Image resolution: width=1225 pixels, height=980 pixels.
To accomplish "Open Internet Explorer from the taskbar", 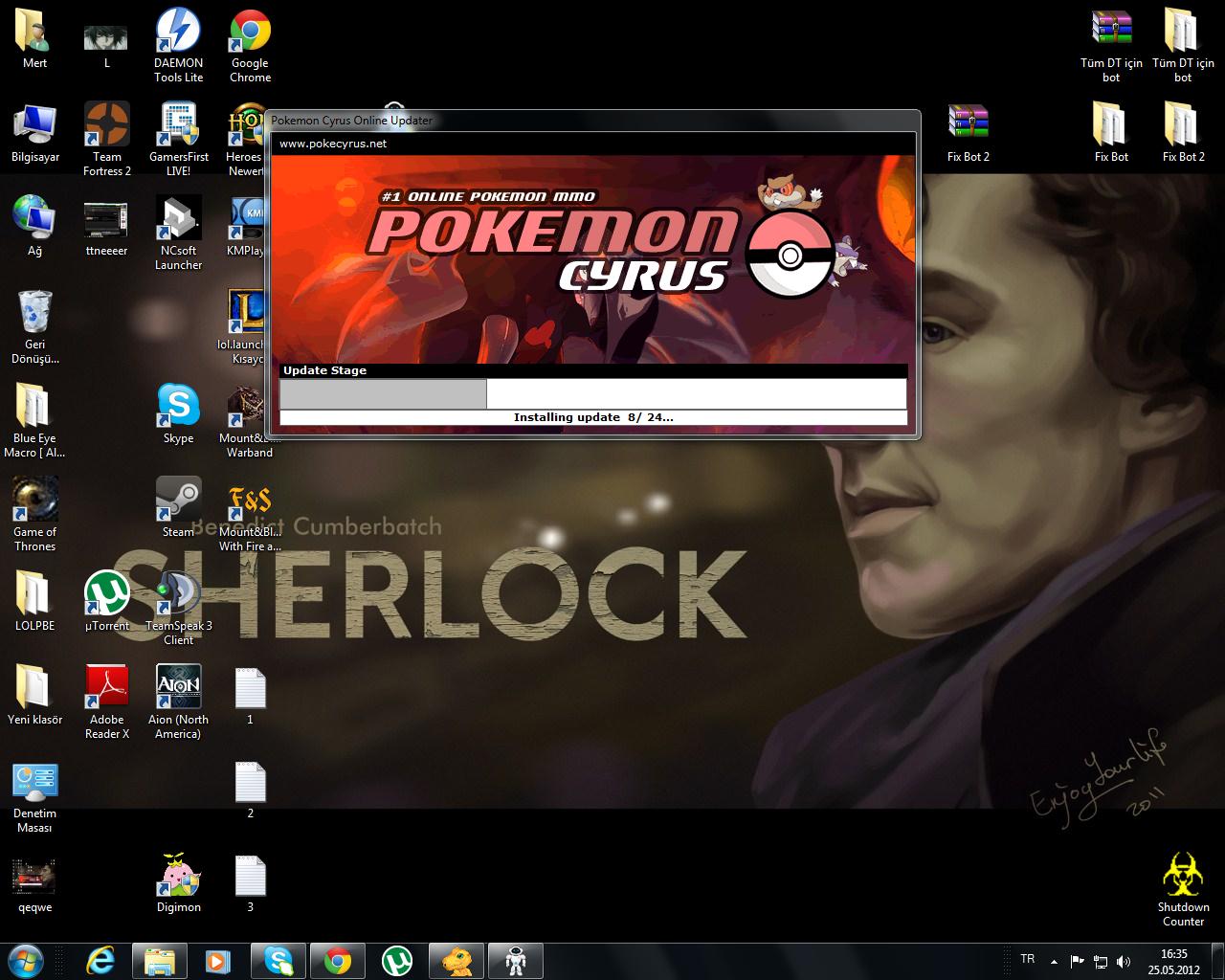I will (x=100, y=960).
